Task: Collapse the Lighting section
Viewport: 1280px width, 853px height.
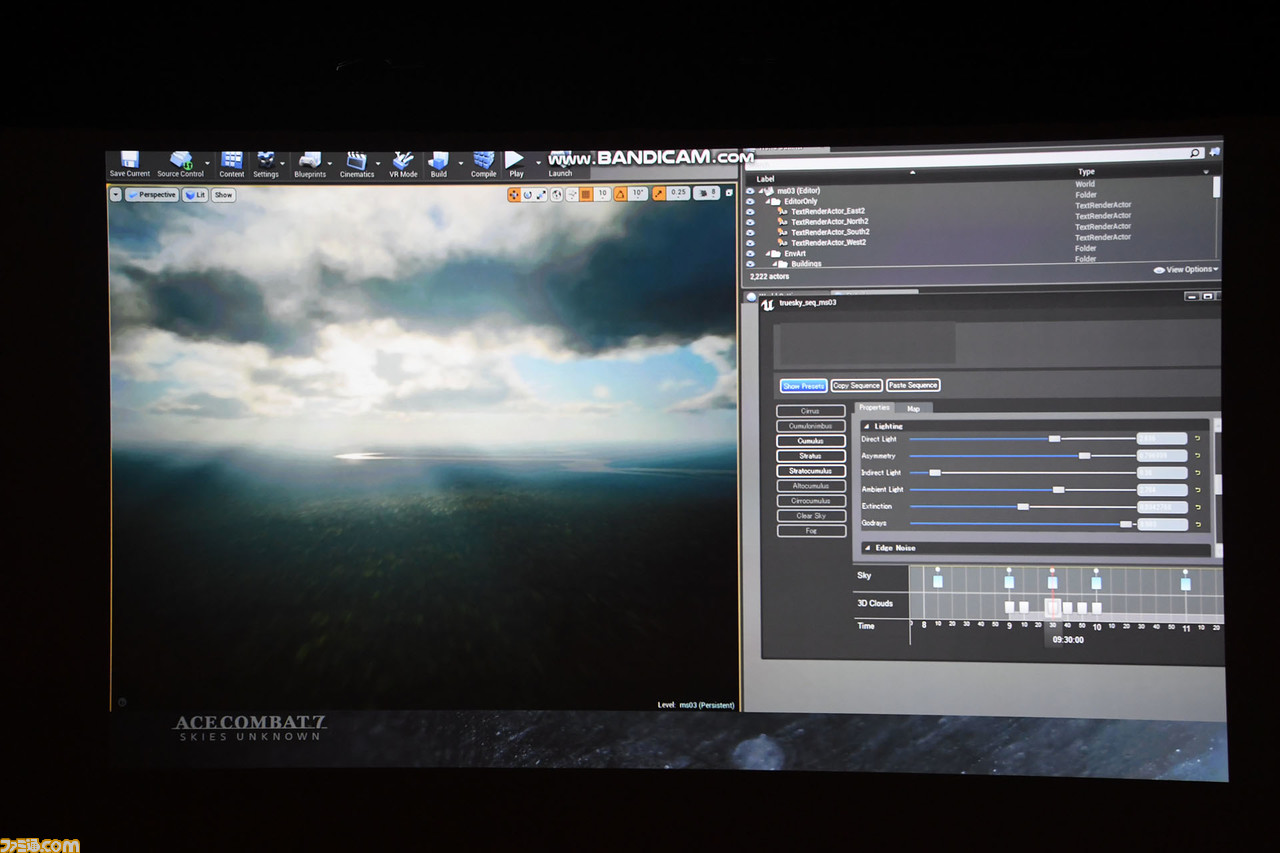Action: pos(867,426)
